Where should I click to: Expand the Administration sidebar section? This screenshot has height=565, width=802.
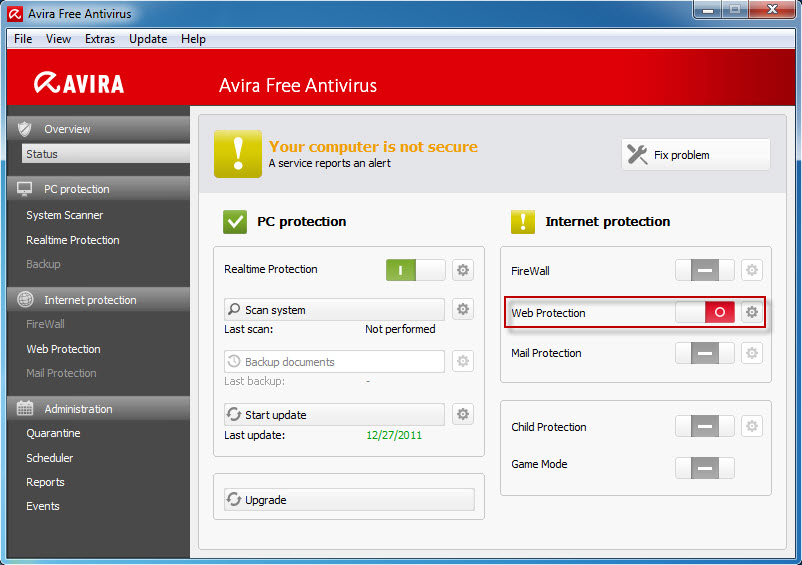(x=98, y=409)
